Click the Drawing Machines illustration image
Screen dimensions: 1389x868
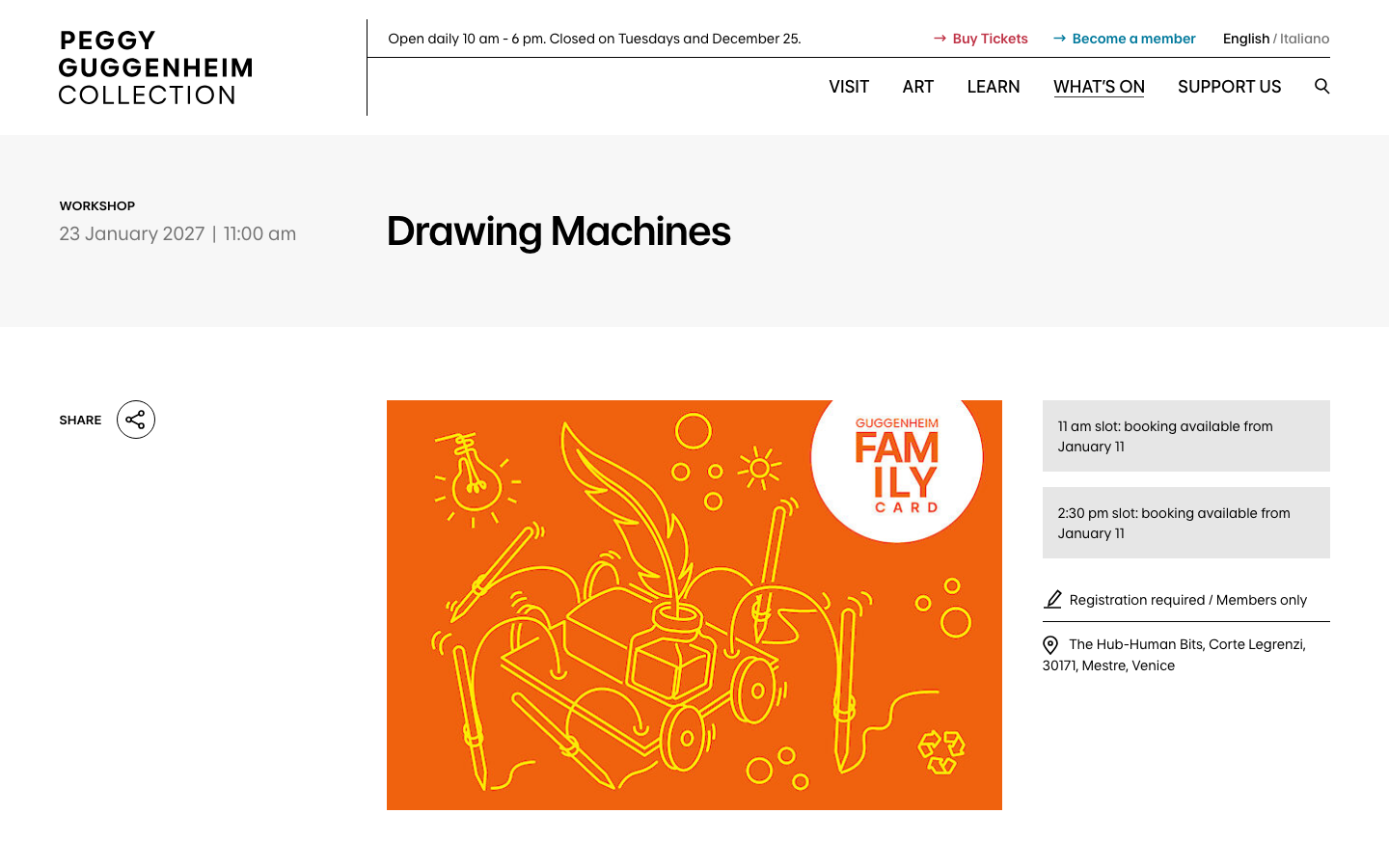[x=694, y=605]
